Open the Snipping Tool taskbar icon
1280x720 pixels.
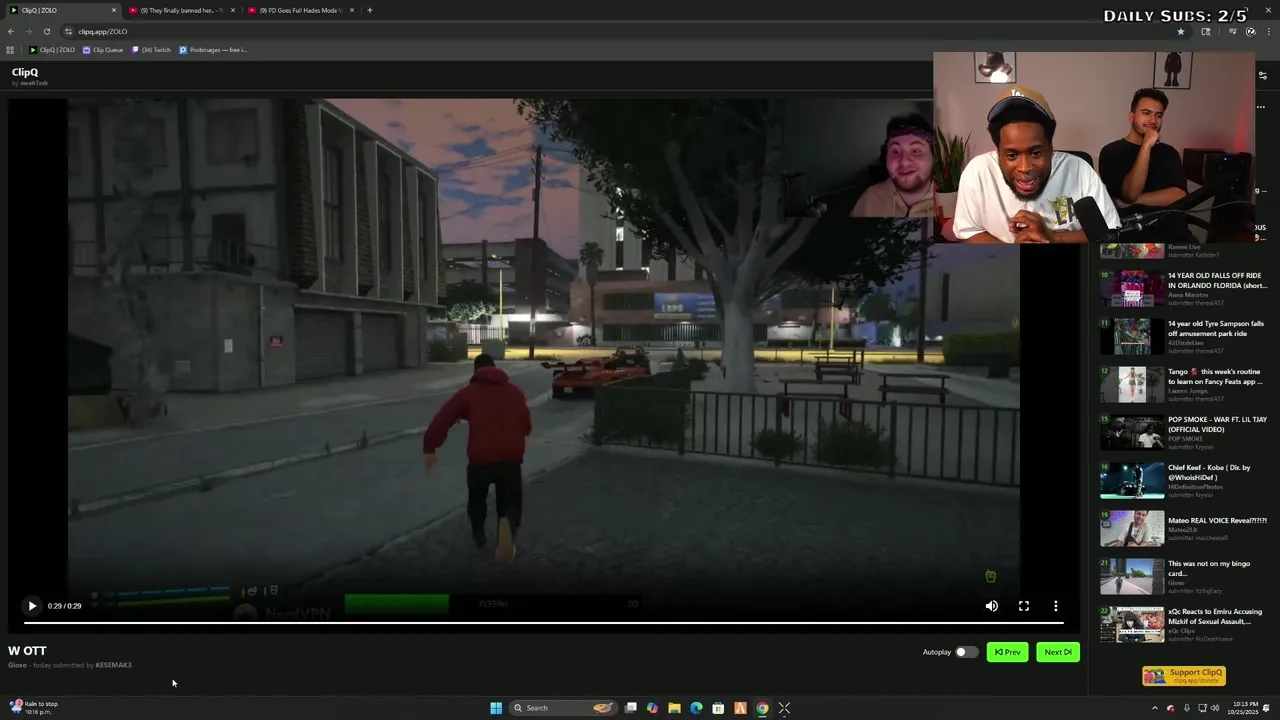(784, 708)
